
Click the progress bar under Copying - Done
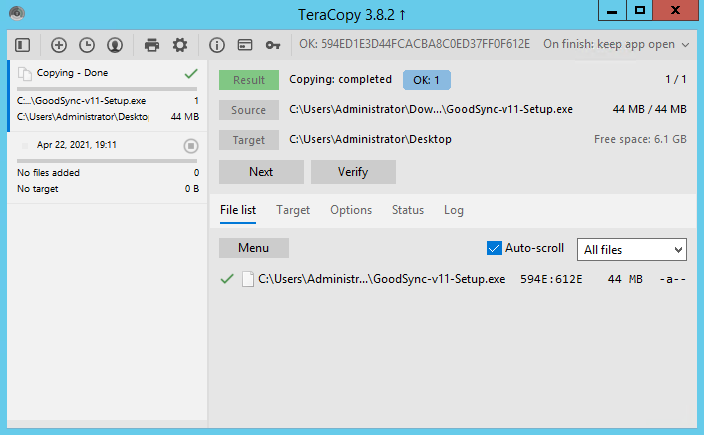tap(107, 89)
